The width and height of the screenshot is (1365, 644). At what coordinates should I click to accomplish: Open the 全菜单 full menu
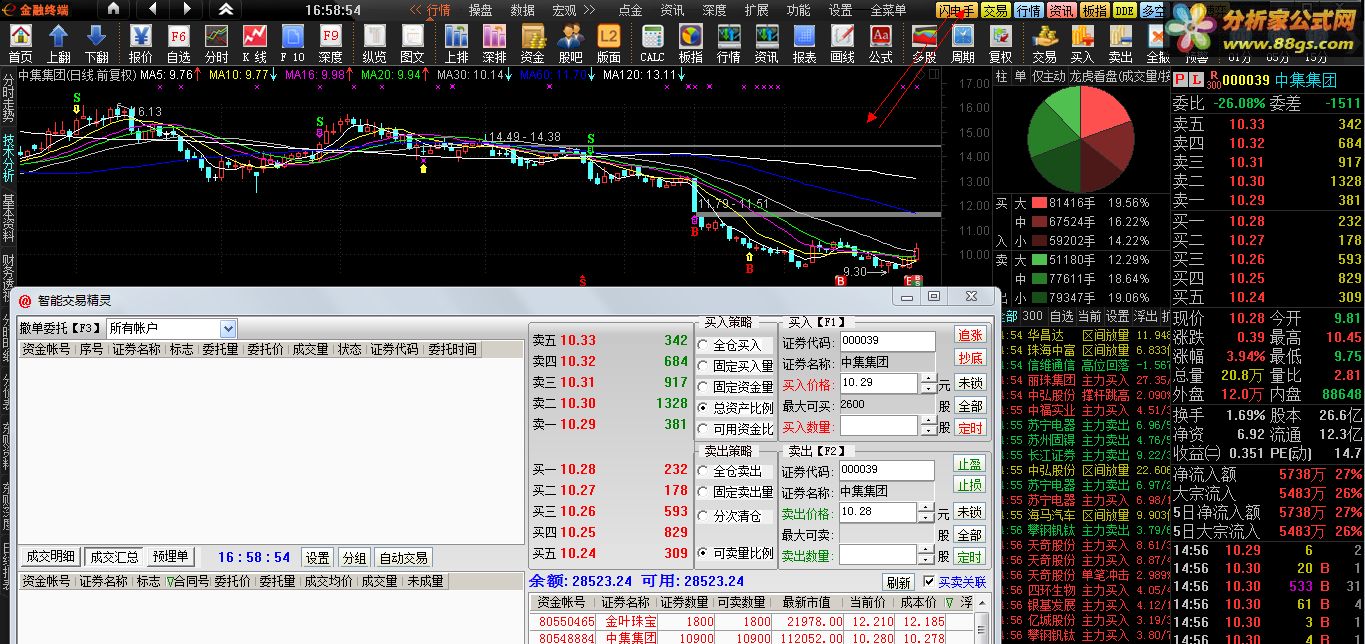point(888,10)
